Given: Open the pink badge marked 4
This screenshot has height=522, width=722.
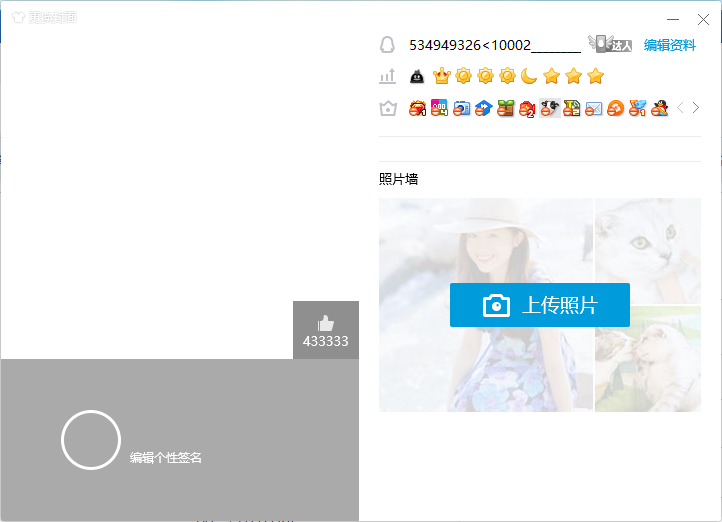Looking at the screenshot, I should coord(439,108).
